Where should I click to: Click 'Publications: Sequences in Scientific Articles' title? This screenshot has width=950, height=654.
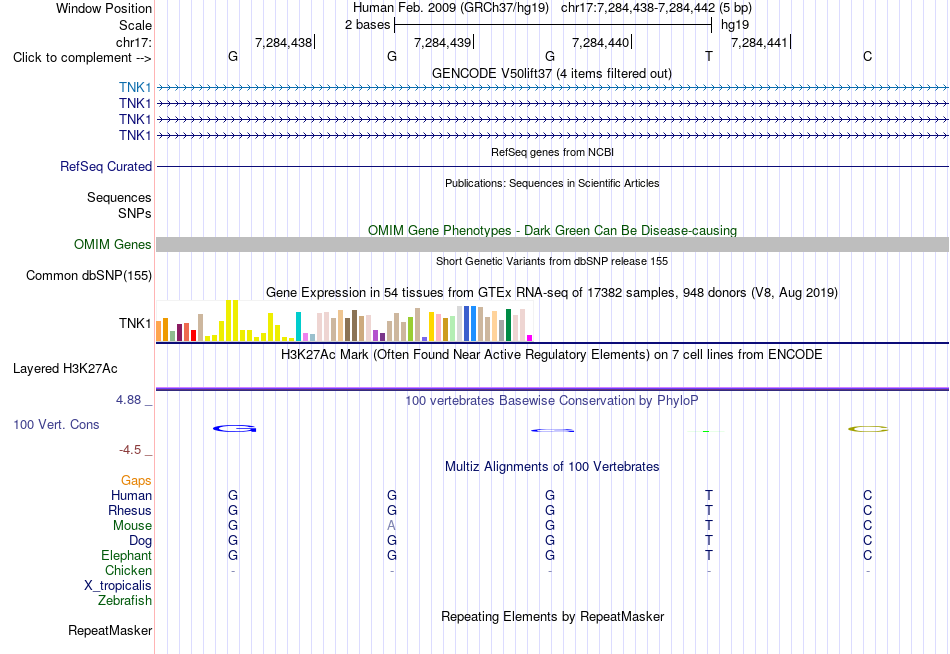[552, 183]
